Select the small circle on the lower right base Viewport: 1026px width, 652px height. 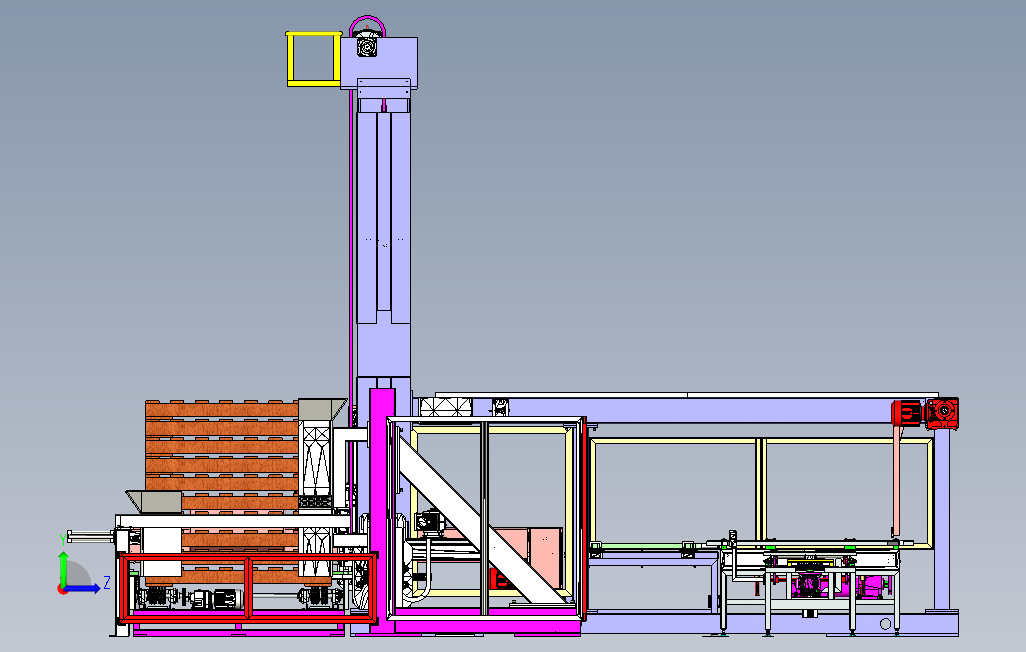885,624
